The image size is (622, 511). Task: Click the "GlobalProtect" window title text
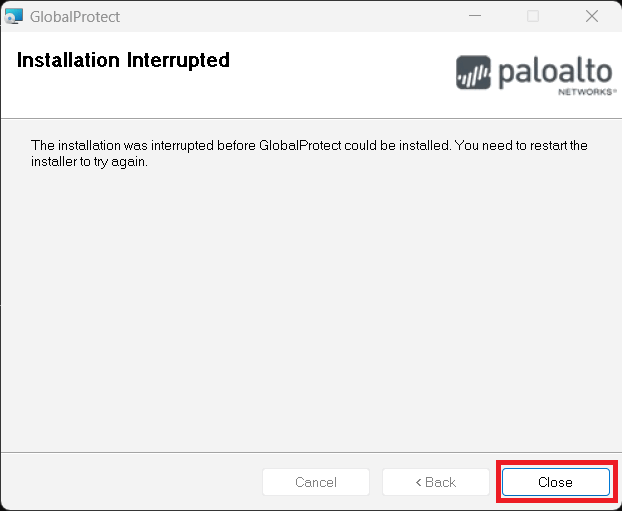pos(76,16)
